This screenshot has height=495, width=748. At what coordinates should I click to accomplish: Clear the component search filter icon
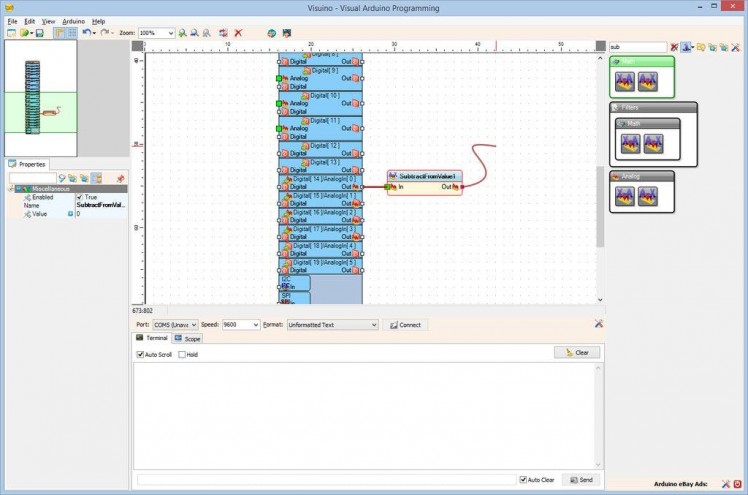(674, 47)
